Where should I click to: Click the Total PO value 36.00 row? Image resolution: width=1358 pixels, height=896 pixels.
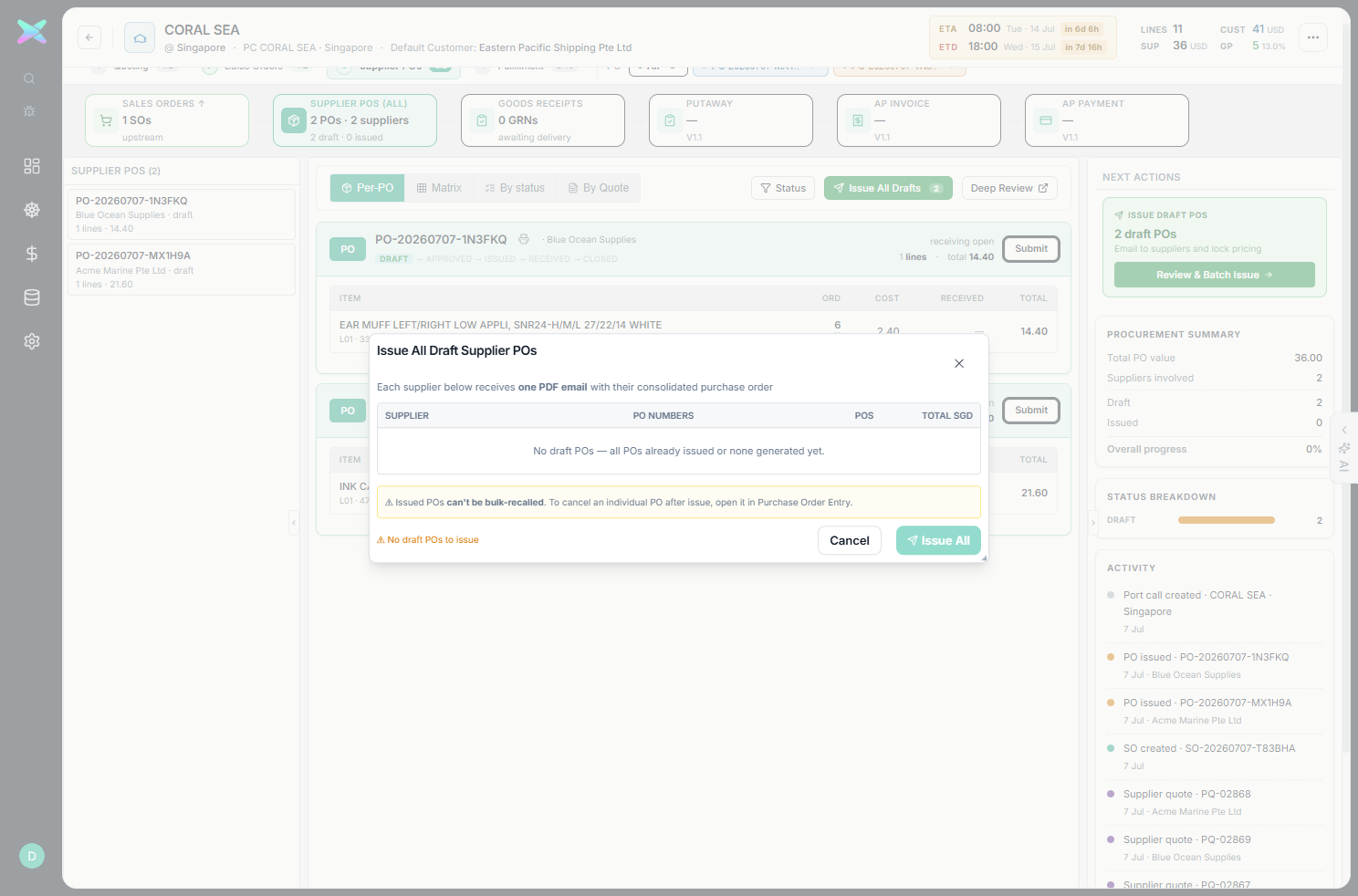(x=1214, y=358)
